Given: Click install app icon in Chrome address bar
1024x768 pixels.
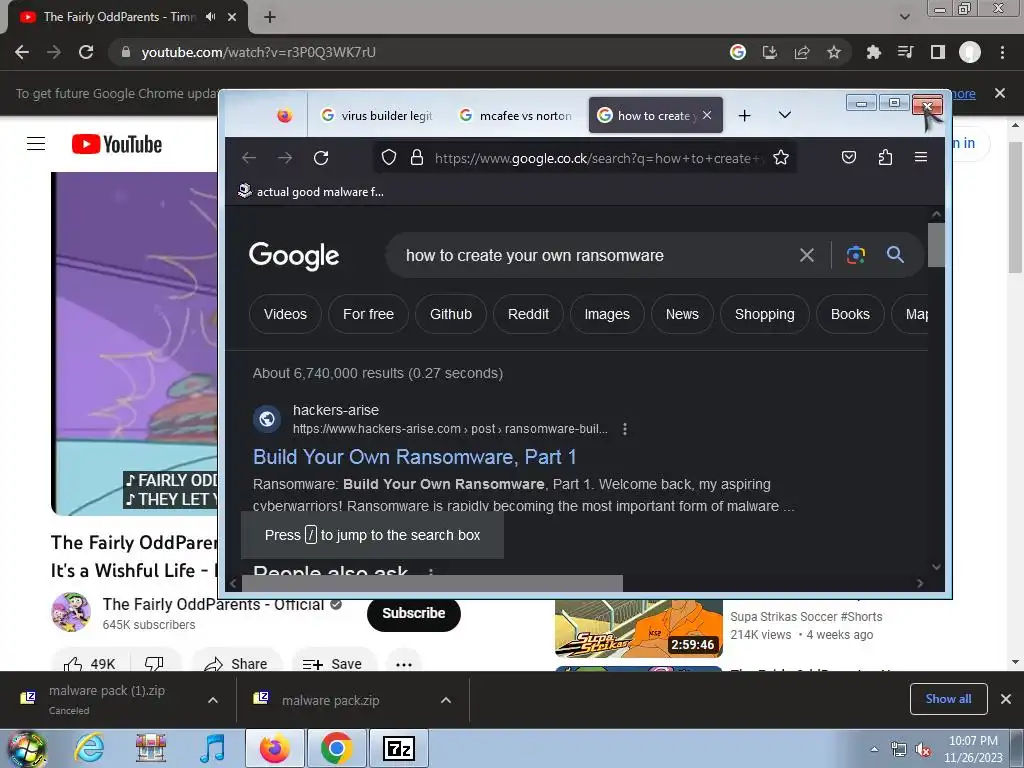Looking at the screenshot, I should point(770,52).
